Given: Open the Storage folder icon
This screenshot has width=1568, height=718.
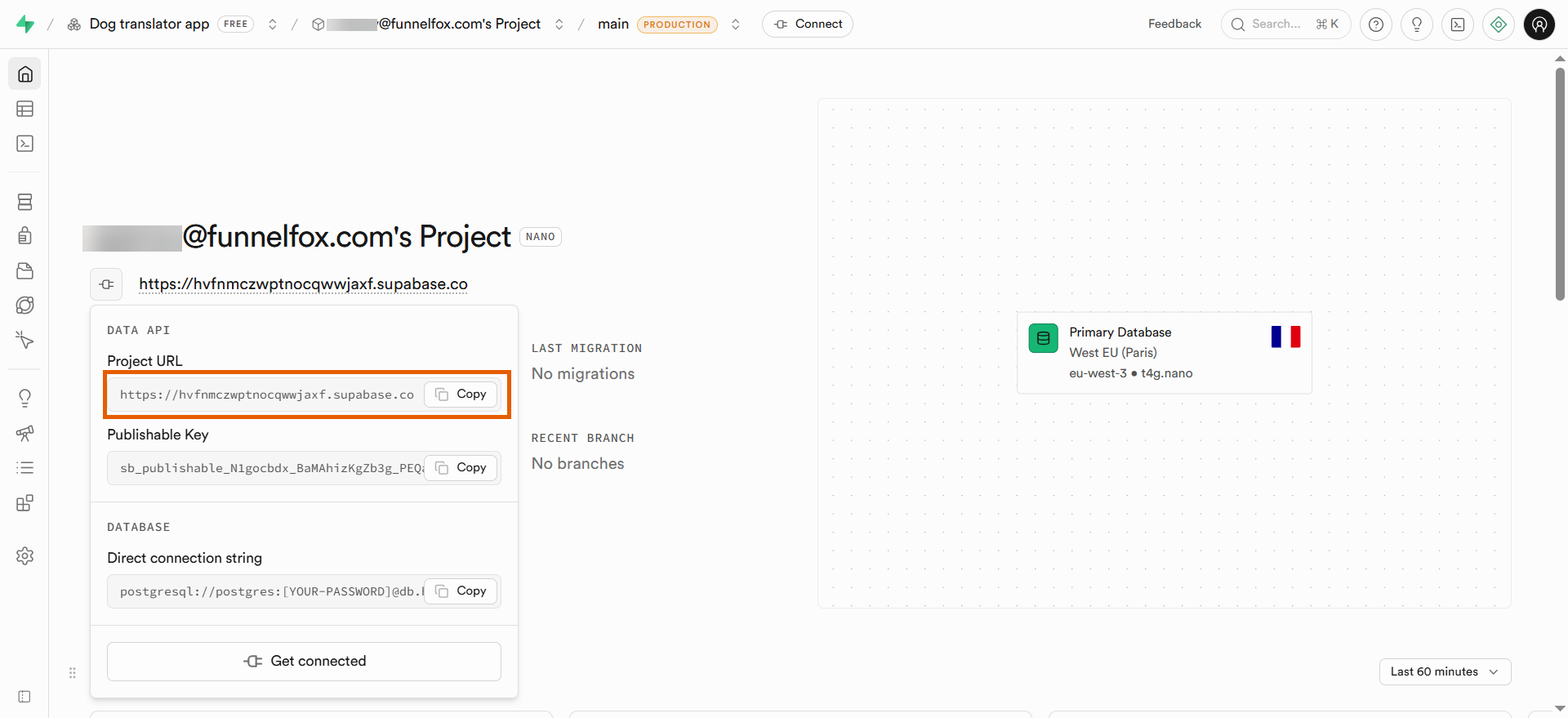Looking at the screenshot, I should click(x=25, y=271).
